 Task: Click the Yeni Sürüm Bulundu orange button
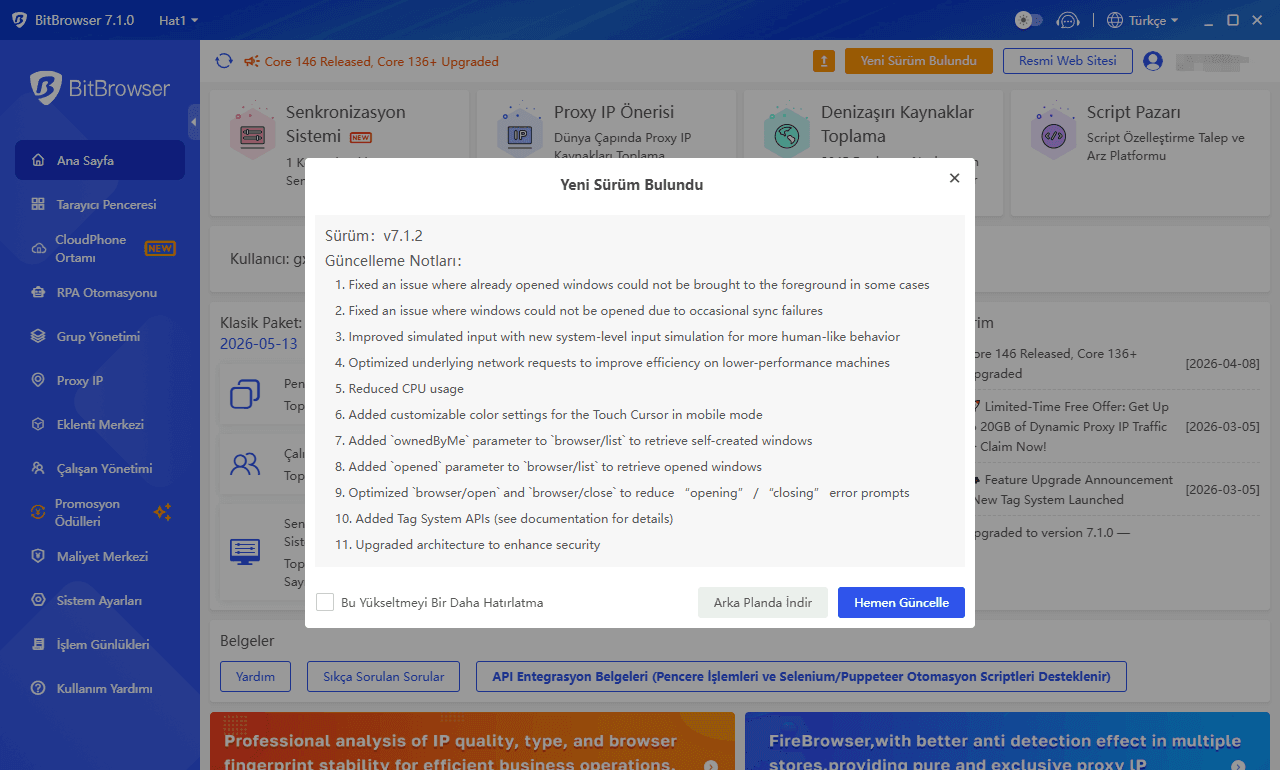coord(918,61)
